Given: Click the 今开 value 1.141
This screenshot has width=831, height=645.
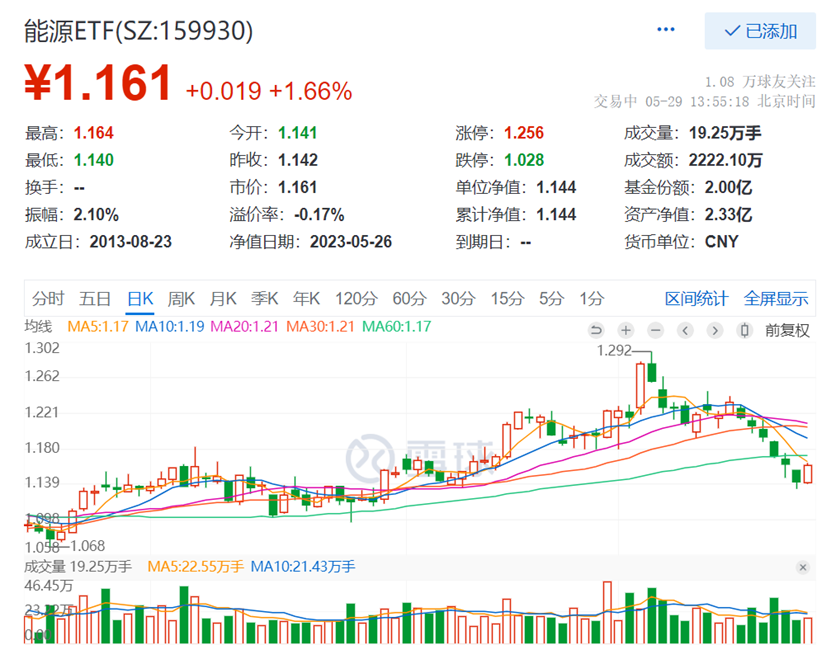Looking at the screenshot, I should click(x=298, y=133).
